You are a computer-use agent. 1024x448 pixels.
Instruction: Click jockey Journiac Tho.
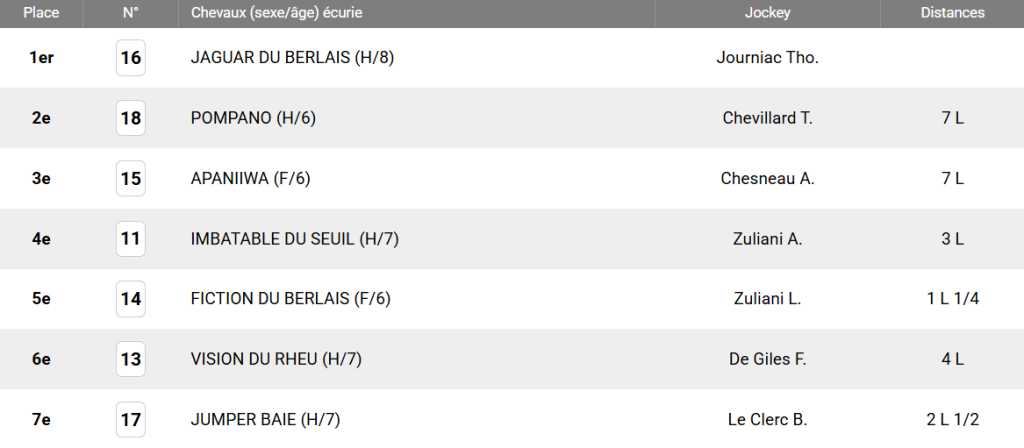pyautogui.click(x=767, y=58)
